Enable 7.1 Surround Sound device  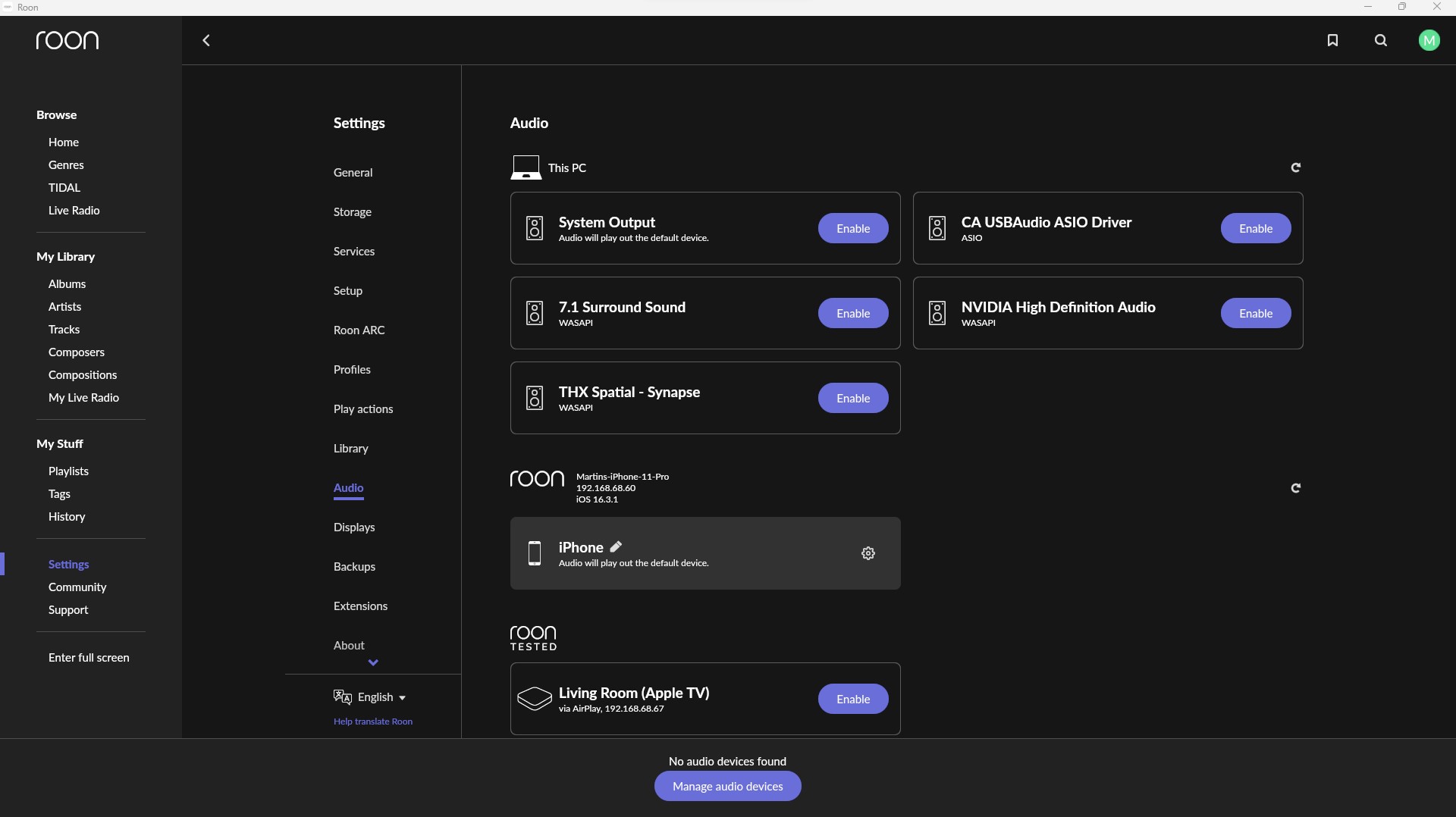tap(853, 313)
